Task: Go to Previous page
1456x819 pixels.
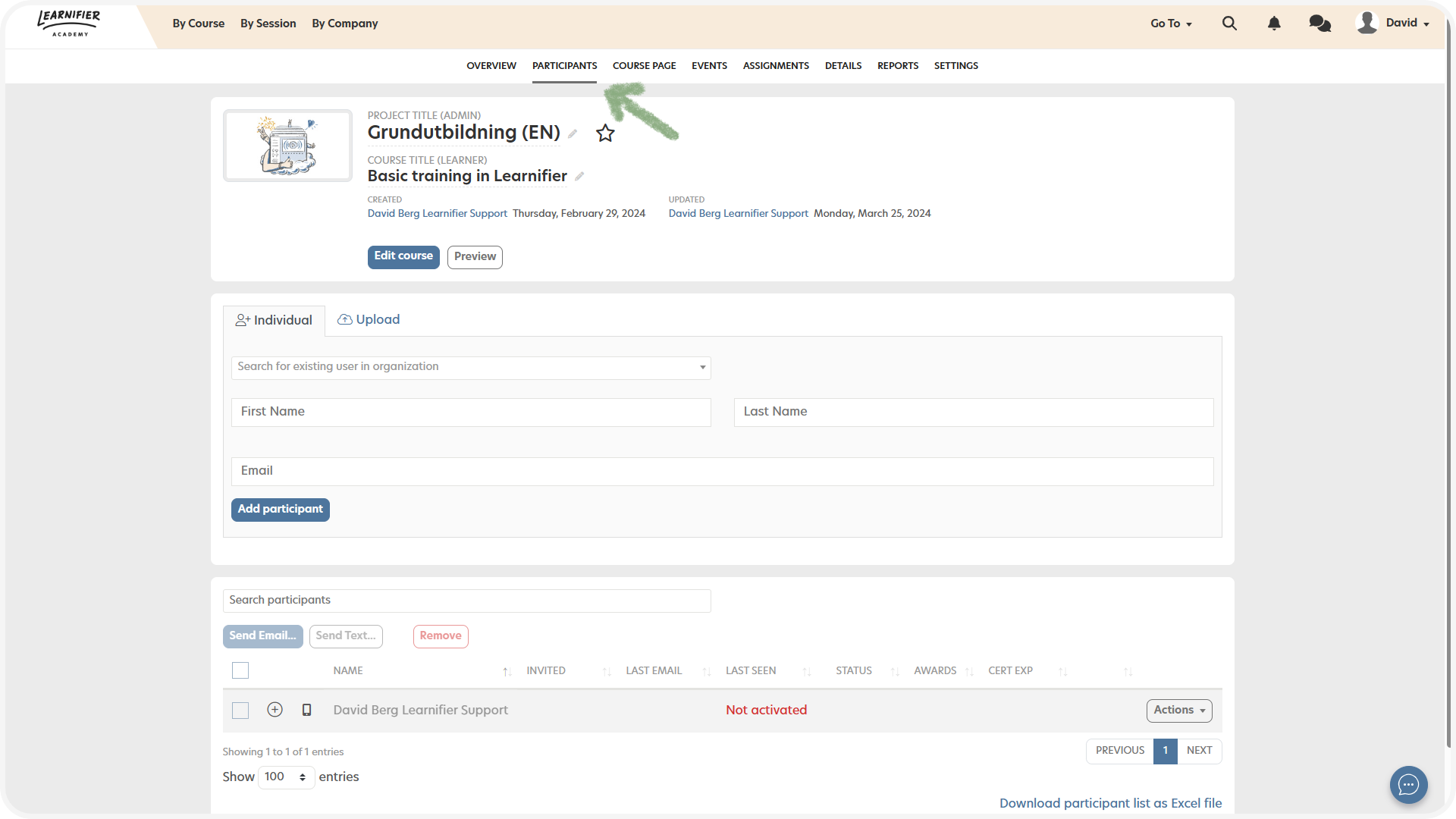Action: (1119, 751)
